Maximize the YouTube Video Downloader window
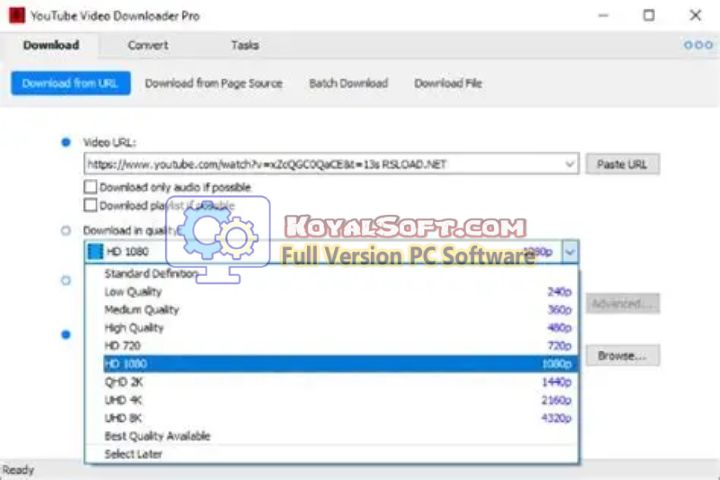The image size is (720, 480). [648, 15]
